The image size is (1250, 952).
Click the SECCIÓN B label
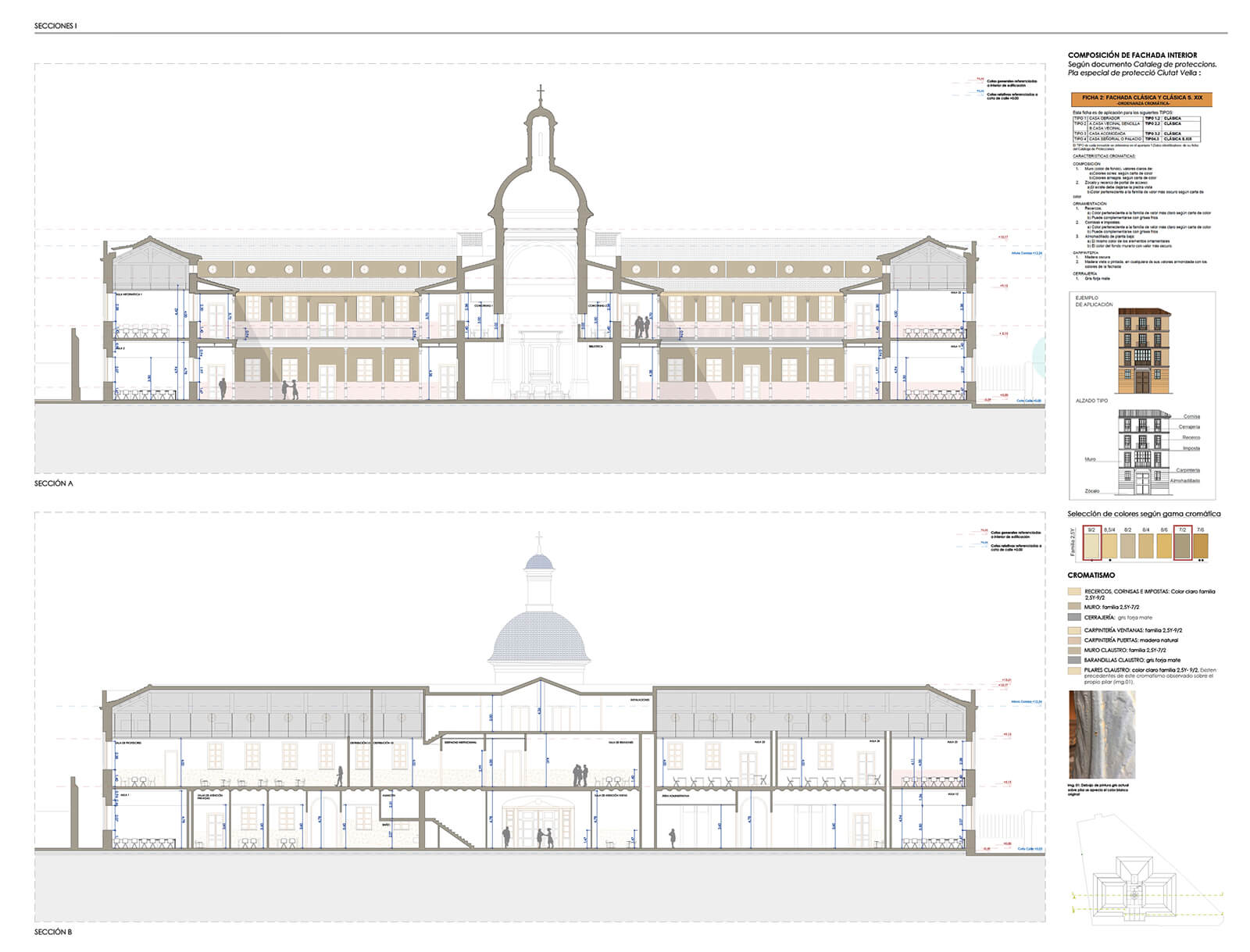coord(53,932)
